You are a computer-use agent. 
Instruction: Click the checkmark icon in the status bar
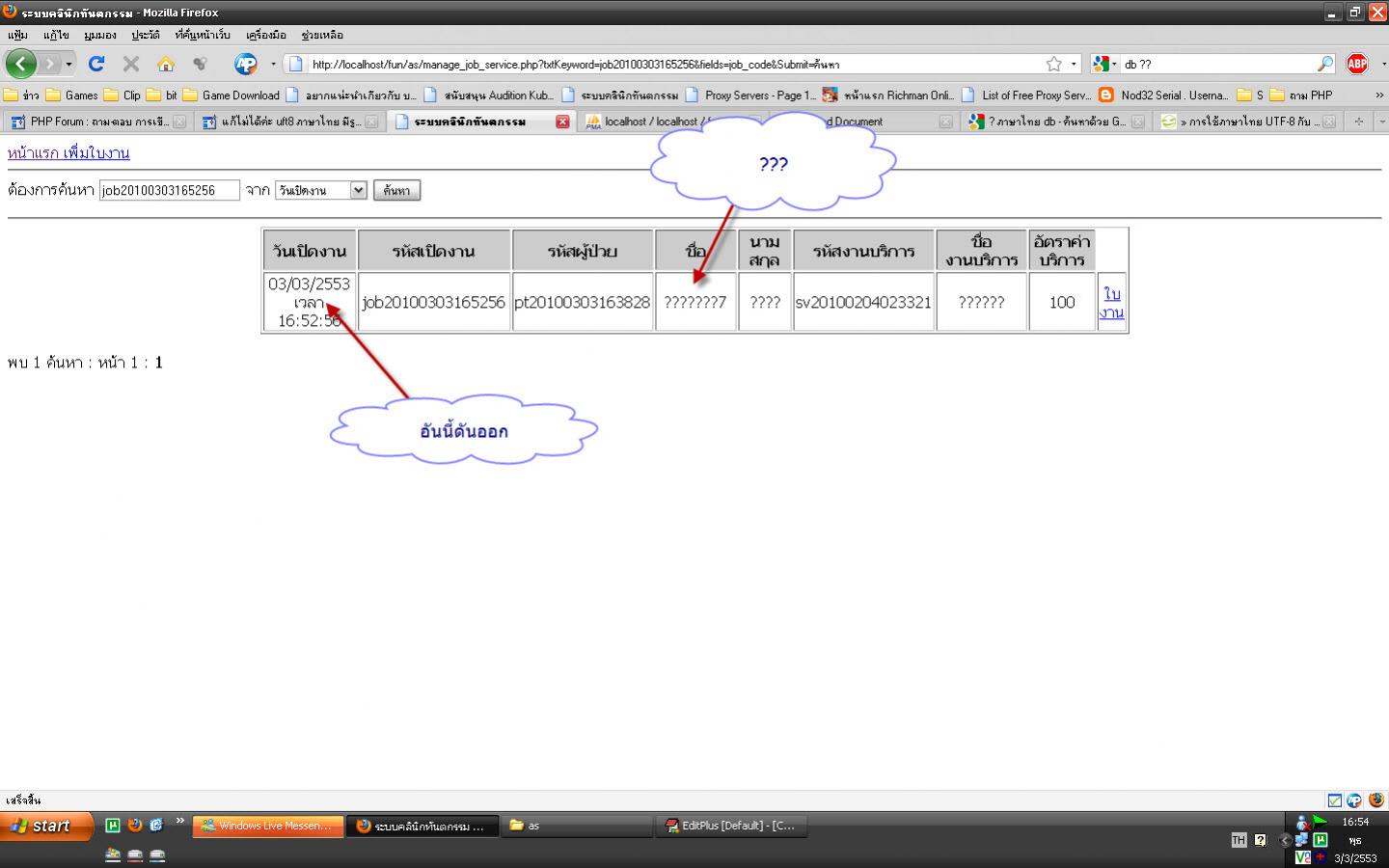(1334, 800)
